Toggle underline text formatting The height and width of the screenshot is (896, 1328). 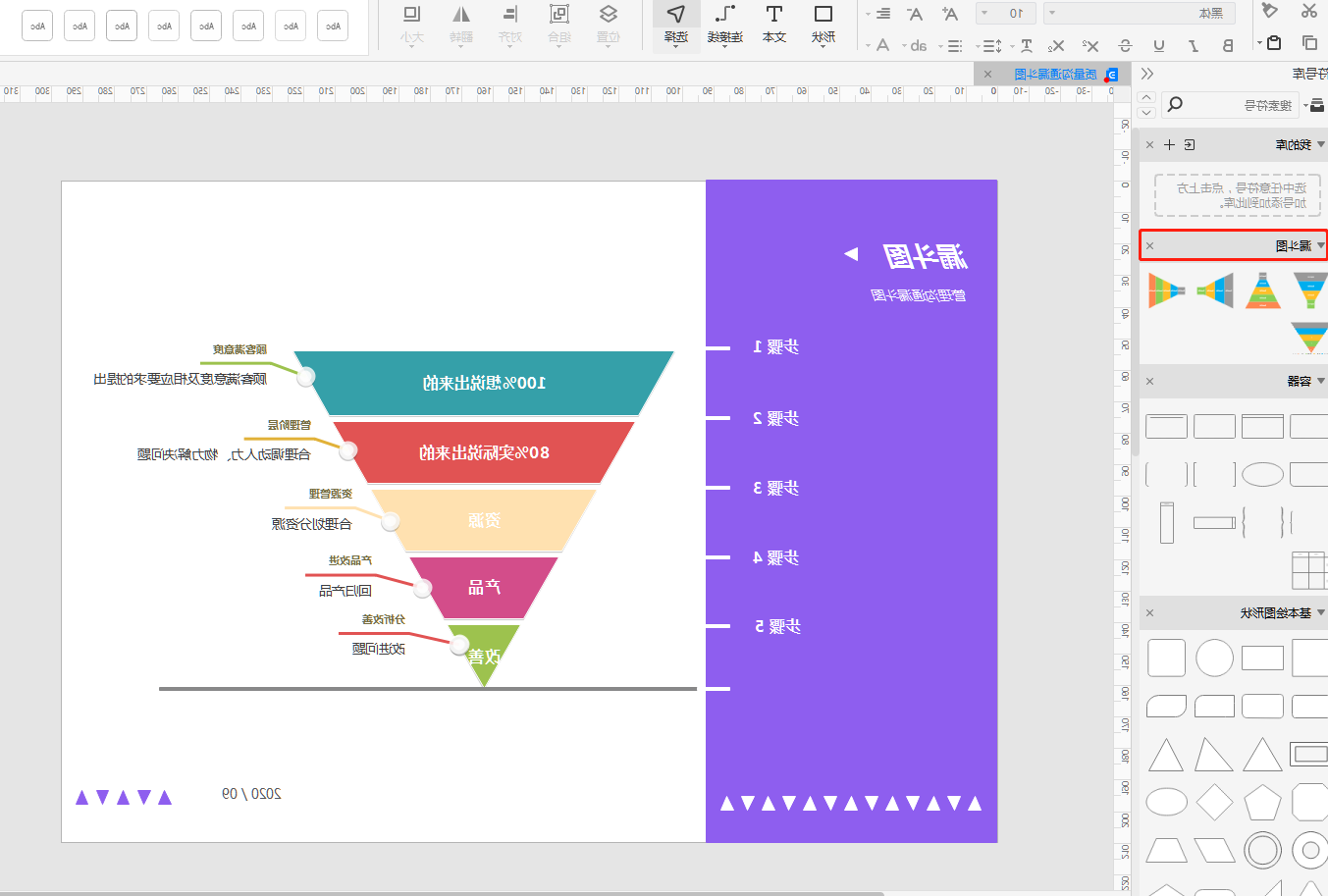[x=1159, y=45]
